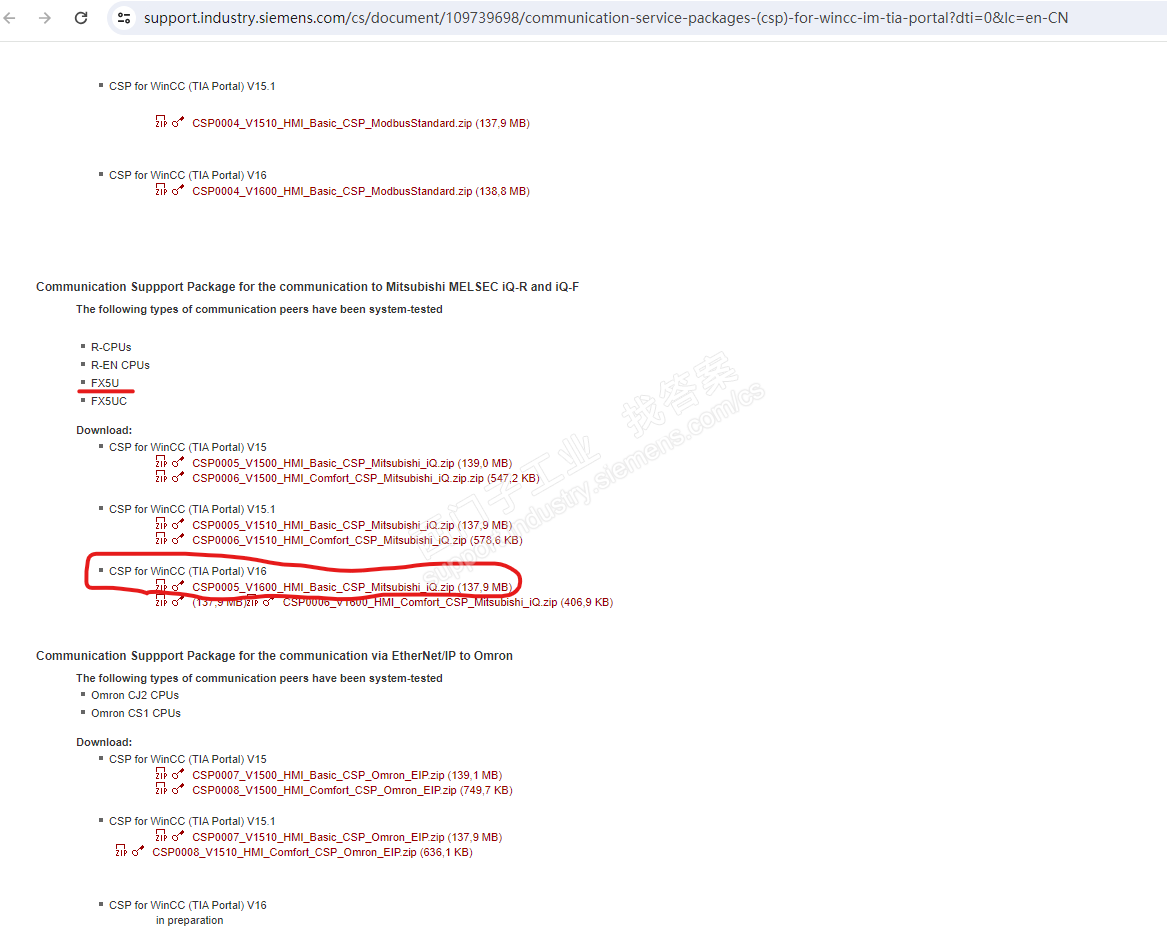Click zip icon for CSP0004_V1510 ModbusStandard file
Viewport: 1167px width, 938px height.
click(x=161, y=121)
